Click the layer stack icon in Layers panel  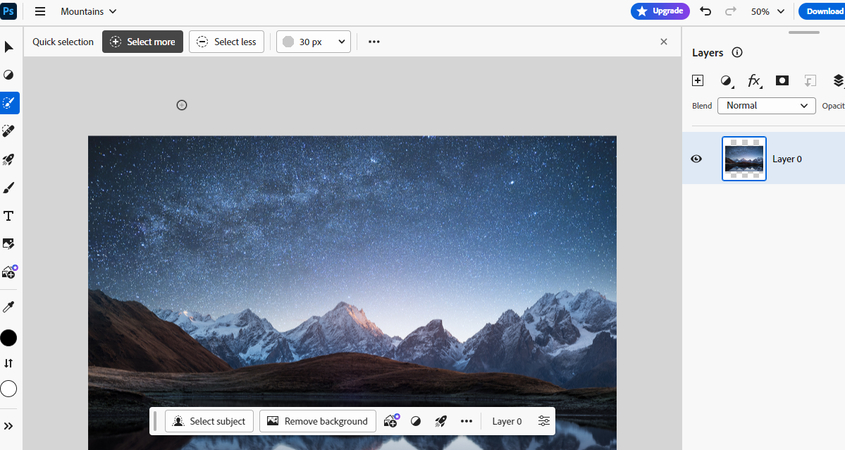tap(838, 80)
